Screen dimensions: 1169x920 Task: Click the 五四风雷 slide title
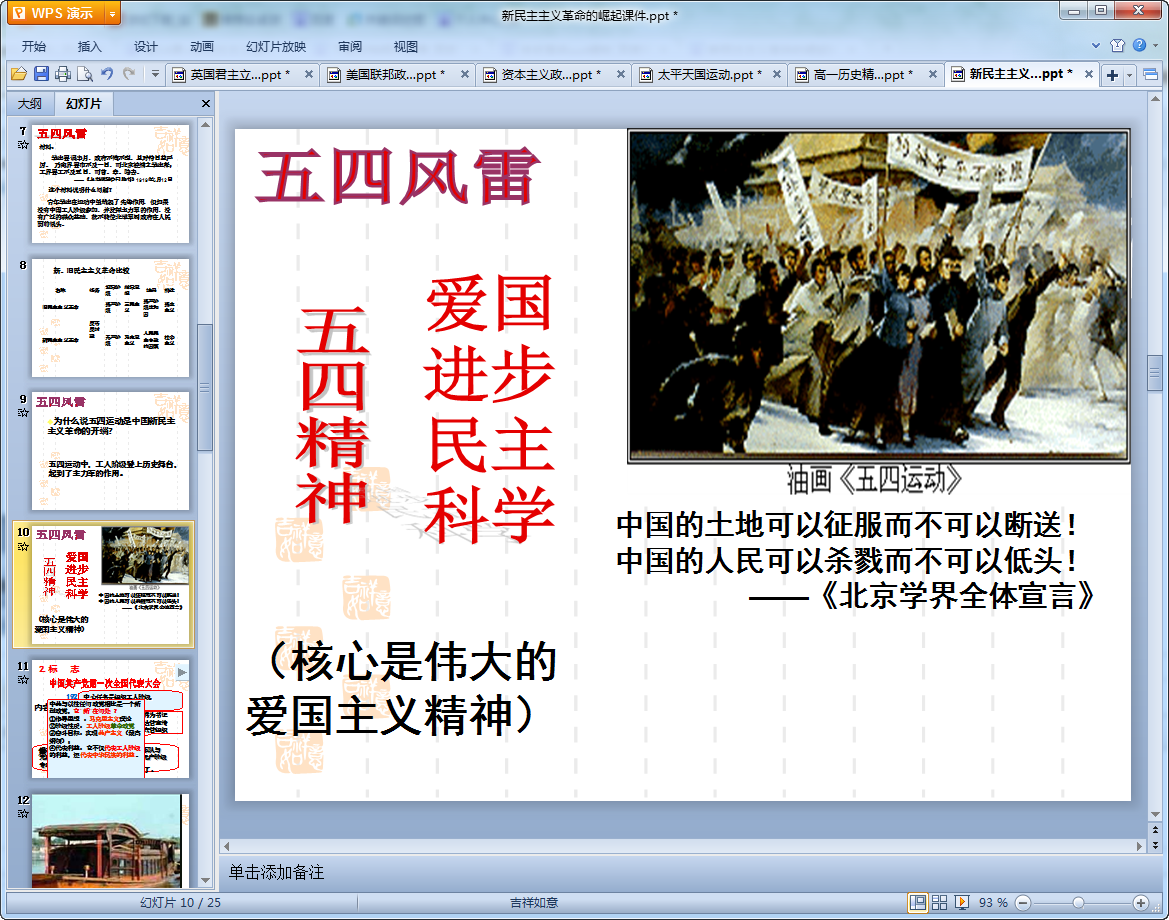(x=398, y=177)
